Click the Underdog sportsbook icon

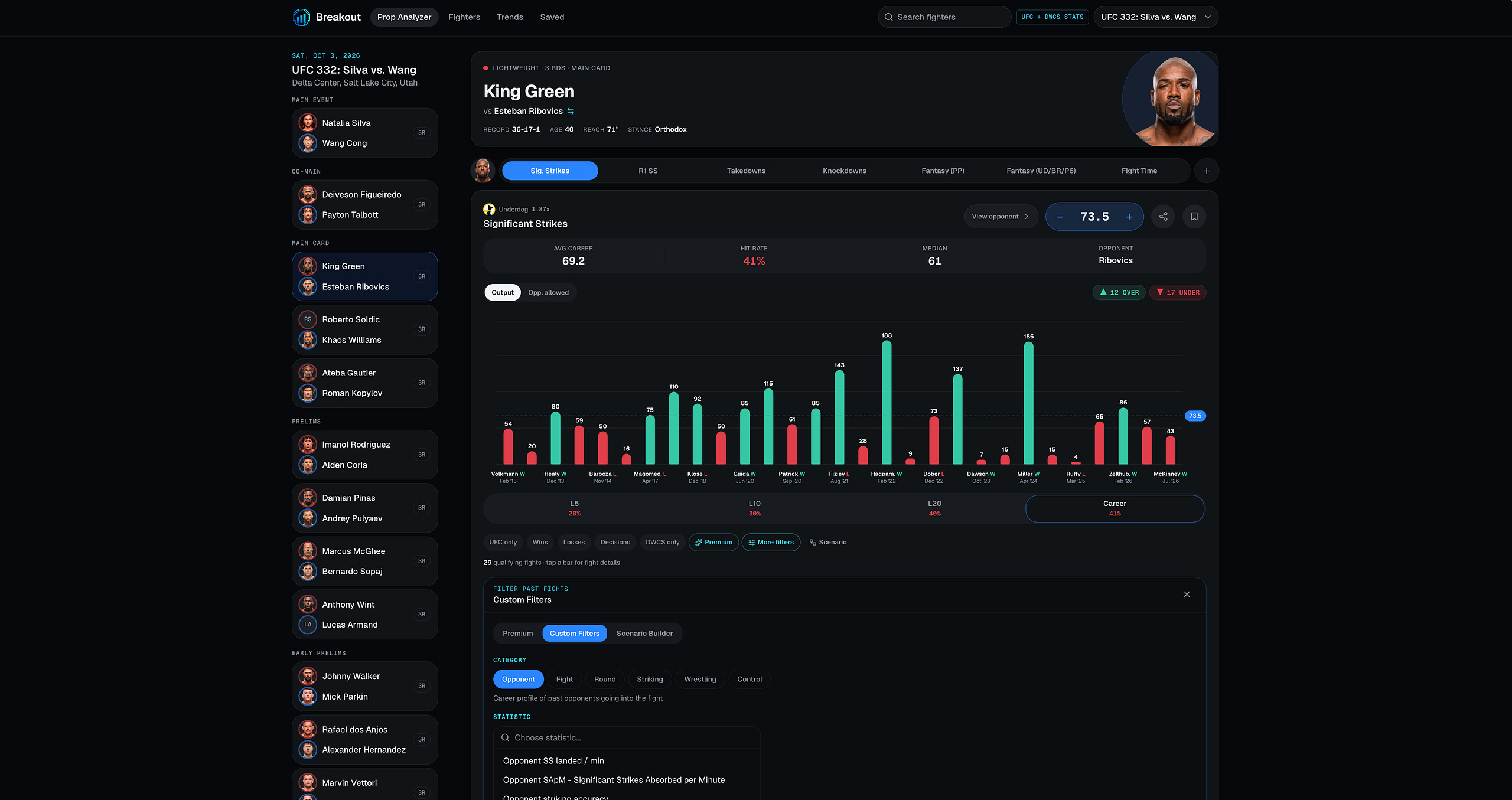click(x=489, y=209)
